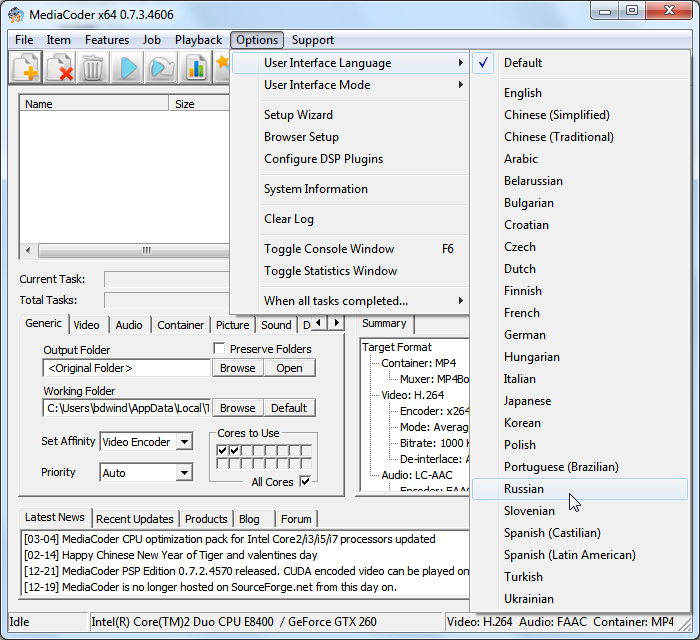Click the Add File toolbar icon
700x640 pixels.
tap(25, 67)
